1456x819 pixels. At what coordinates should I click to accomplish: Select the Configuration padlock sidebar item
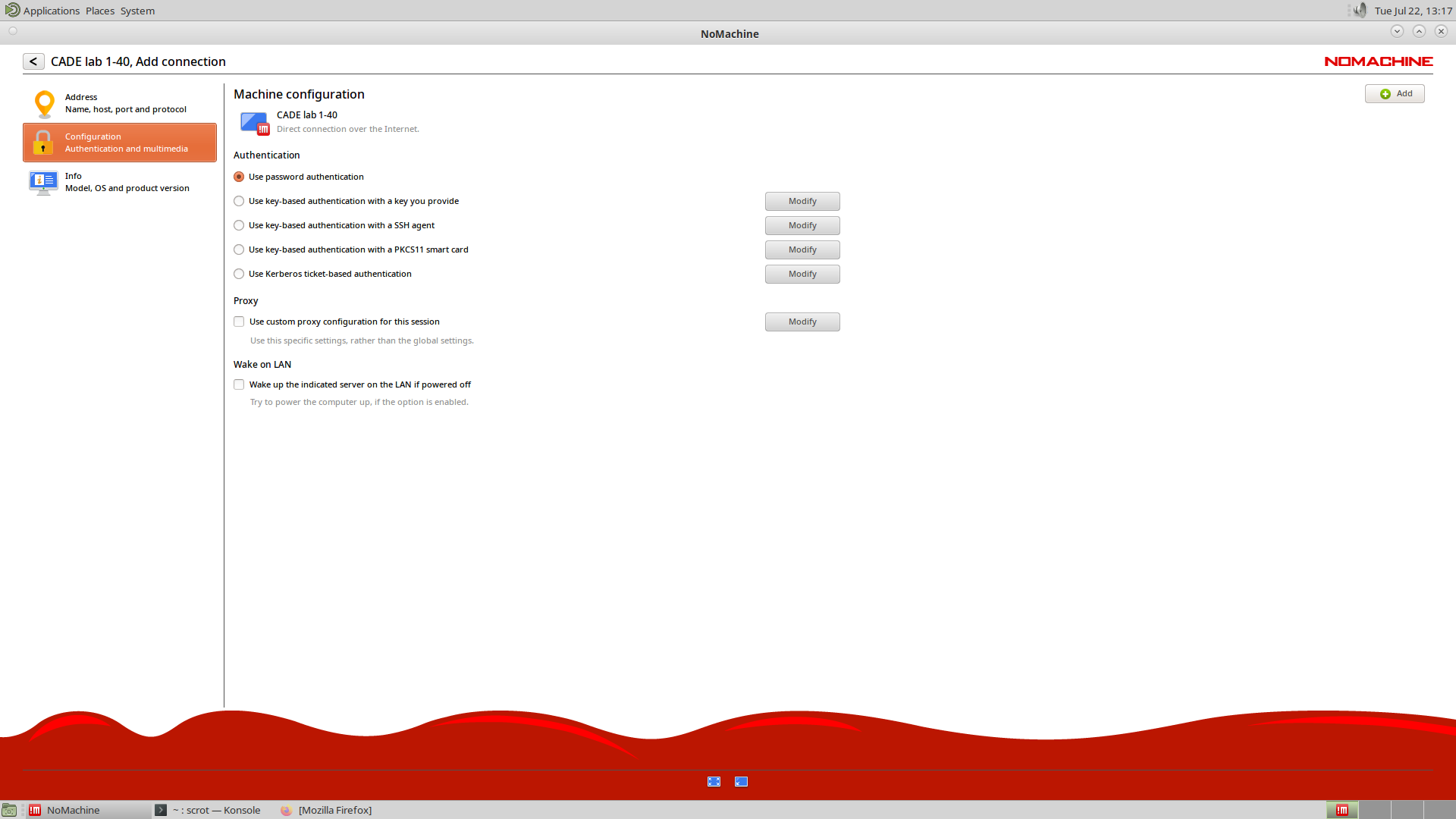tap(119, 143)
